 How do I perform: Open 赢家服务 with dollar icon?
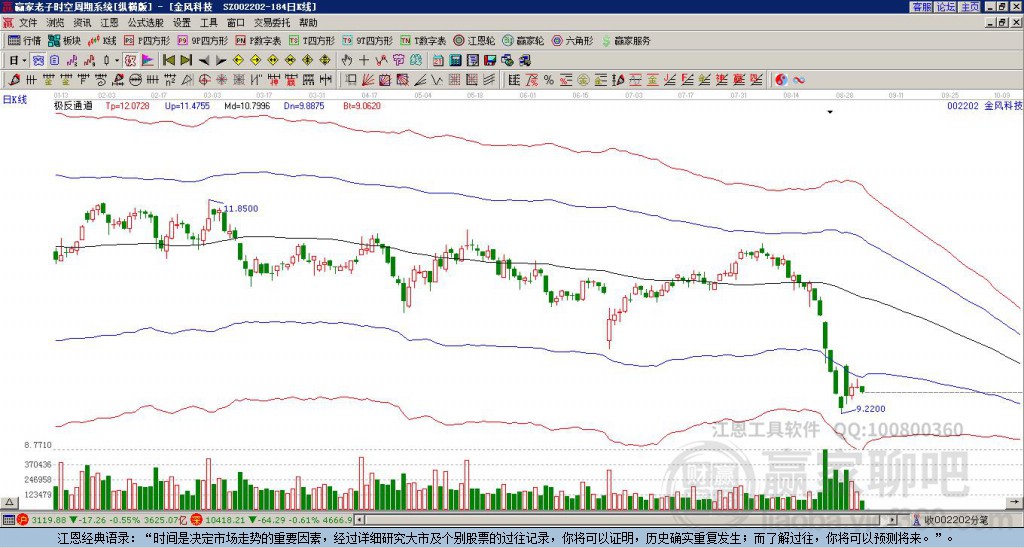click(x=626, y=40)
